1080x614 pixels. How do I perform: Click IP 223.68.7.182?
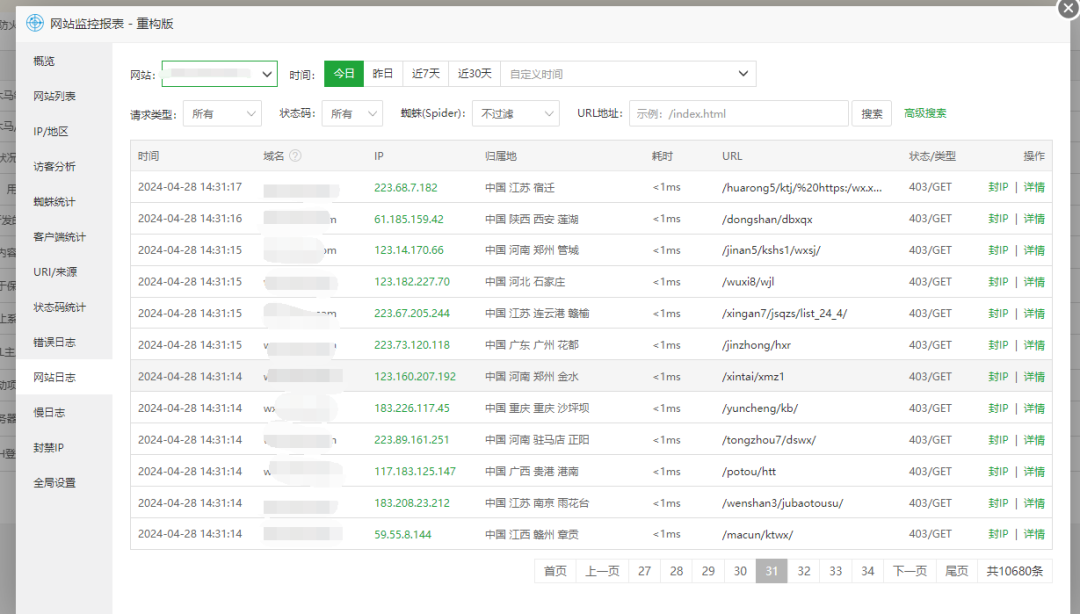click(x=406, y=187)
